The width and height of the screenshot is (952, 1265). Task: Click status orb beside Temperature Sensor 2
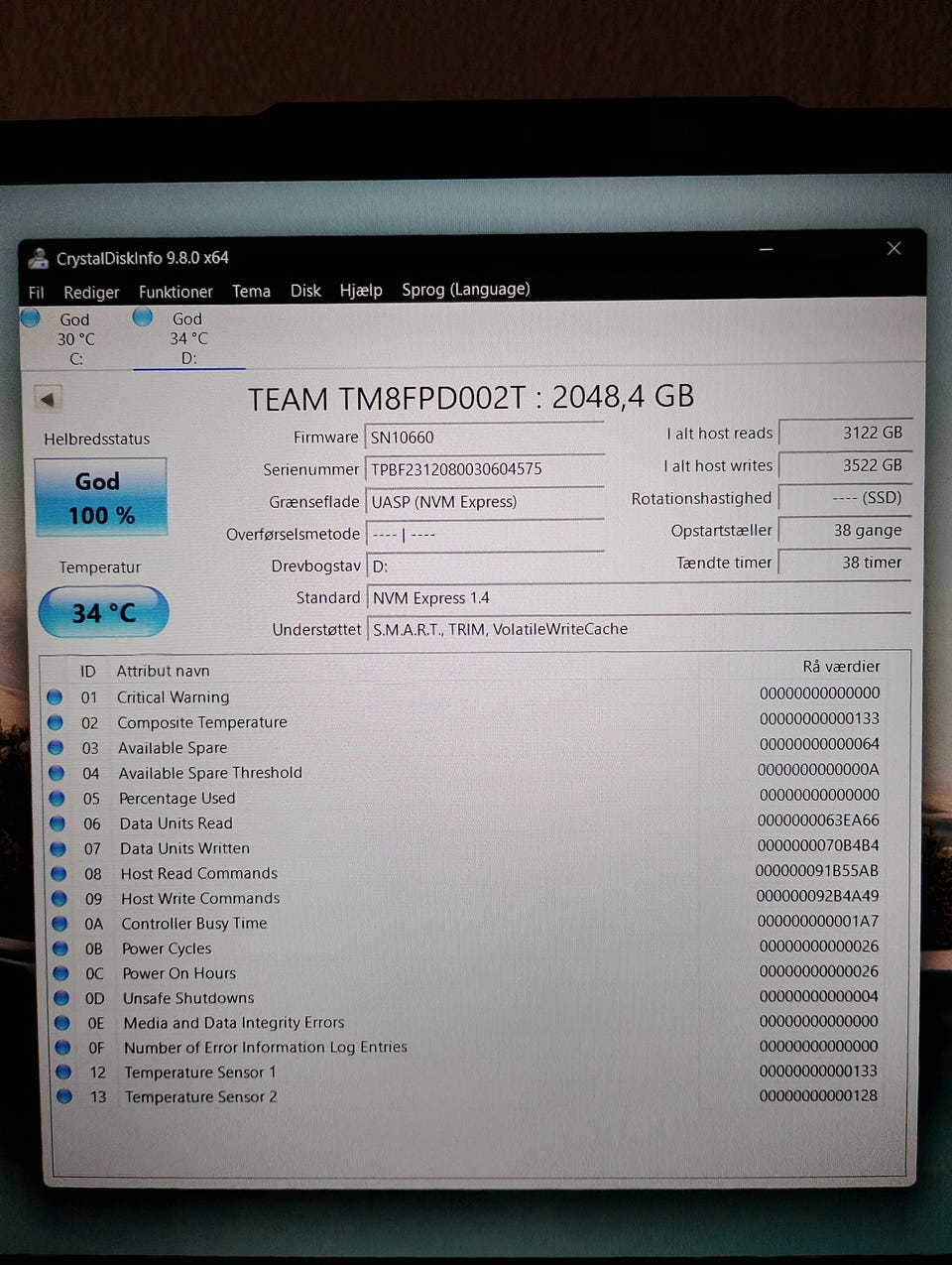[64, 1096]
